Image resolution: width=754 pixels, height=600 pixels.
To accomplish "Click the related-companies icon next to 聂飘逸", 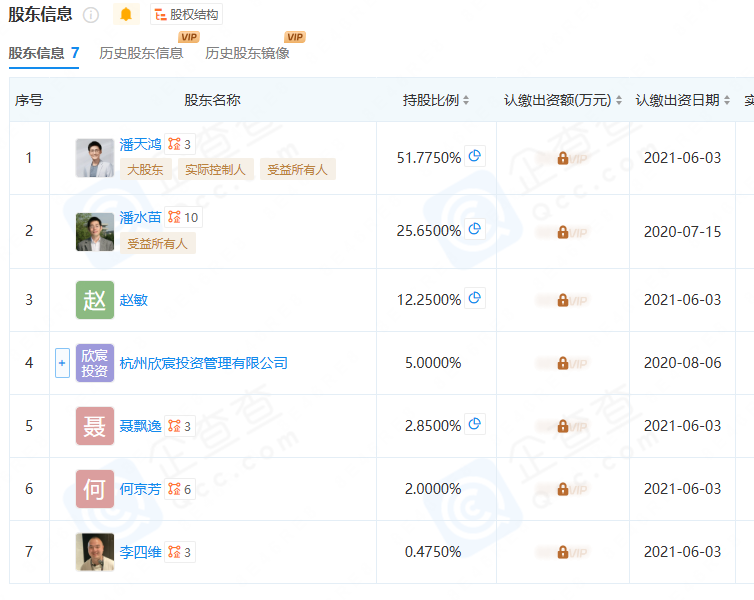I will tap(180, 426).
